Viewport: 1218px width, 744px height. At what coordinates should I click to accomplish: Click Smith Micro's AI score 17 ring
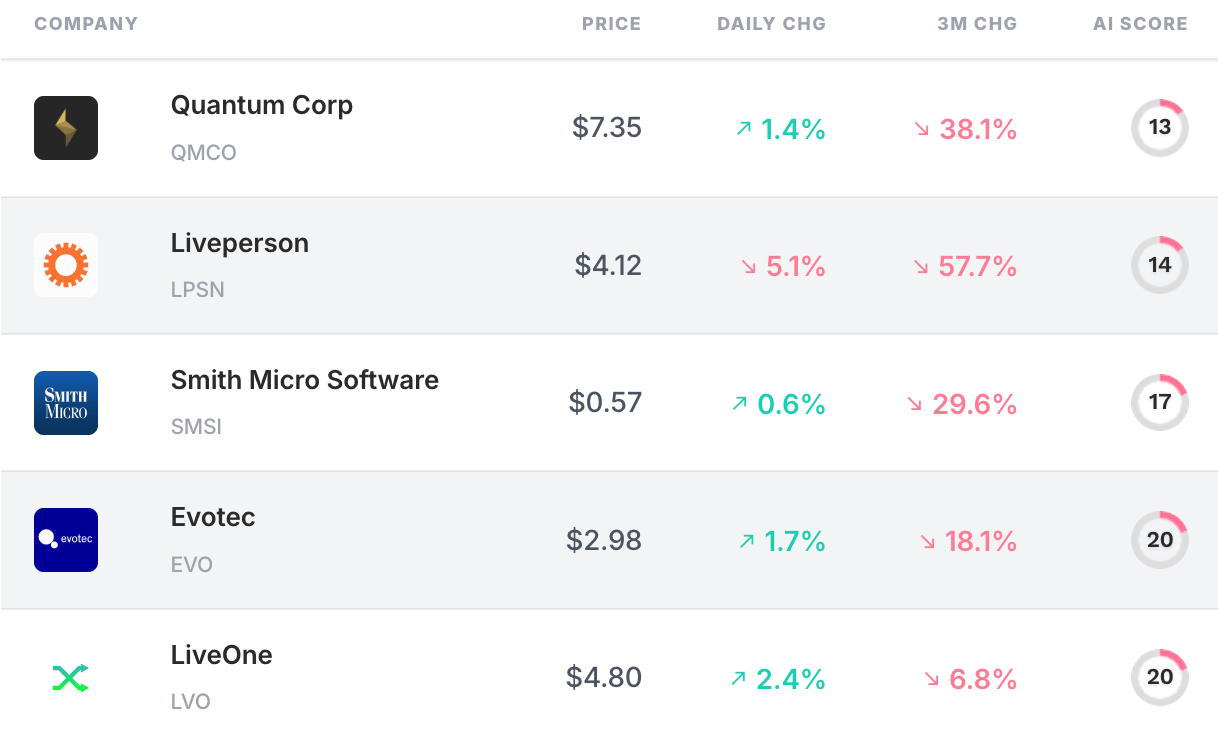click(x=1159, y=403)
